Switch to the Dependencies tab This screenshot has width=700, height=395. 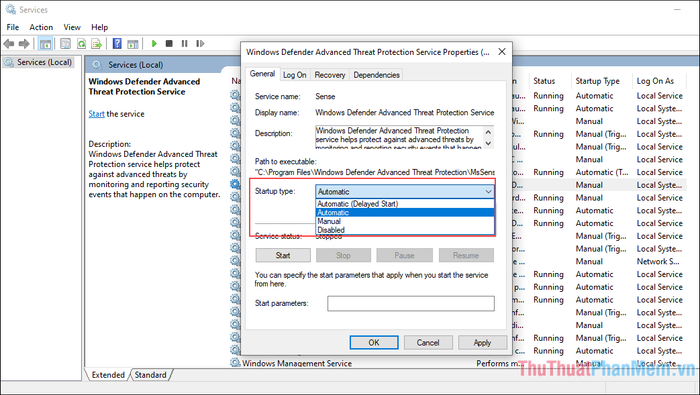pos(376,75)
